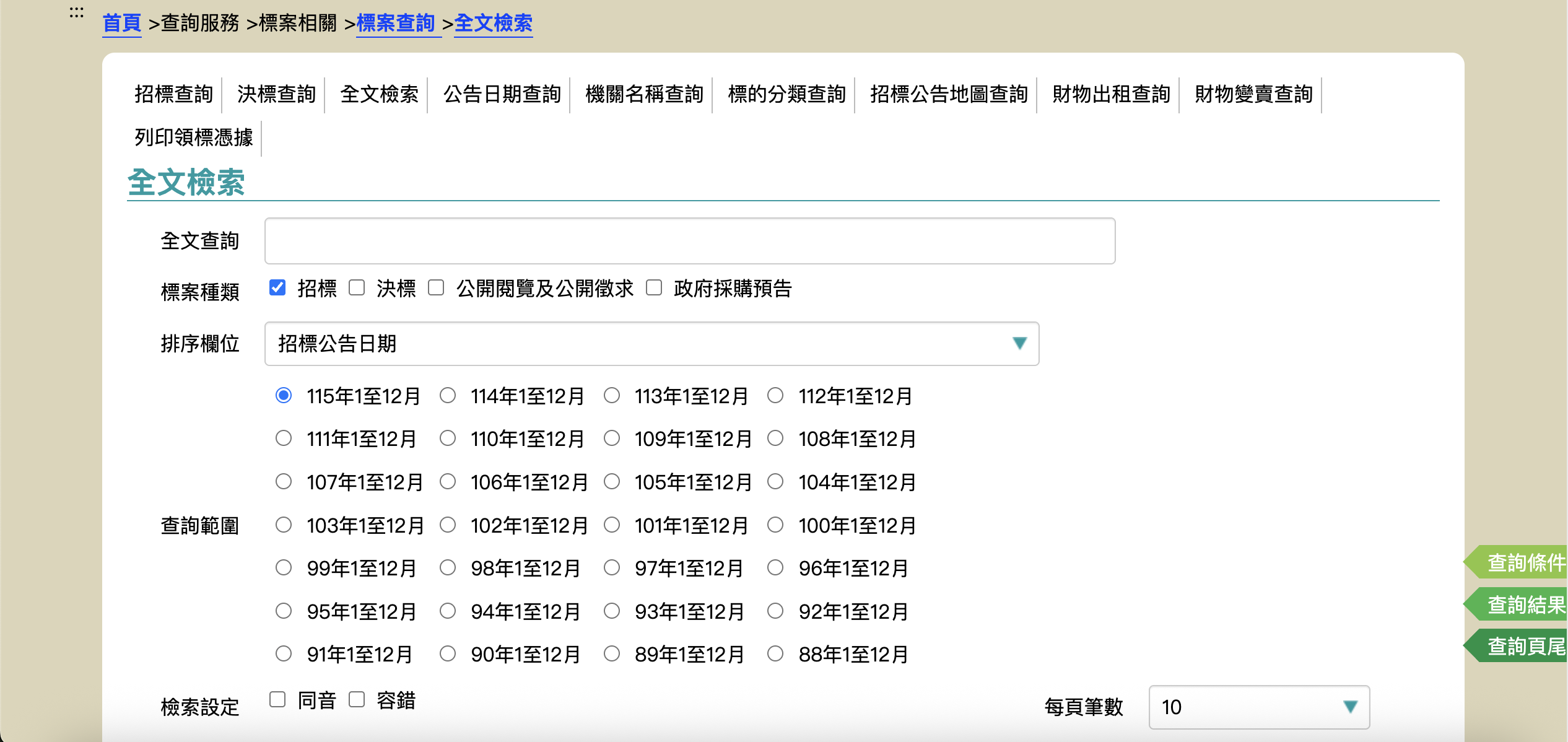Select 88年1至12月 radio button

(x=775, y=653)
